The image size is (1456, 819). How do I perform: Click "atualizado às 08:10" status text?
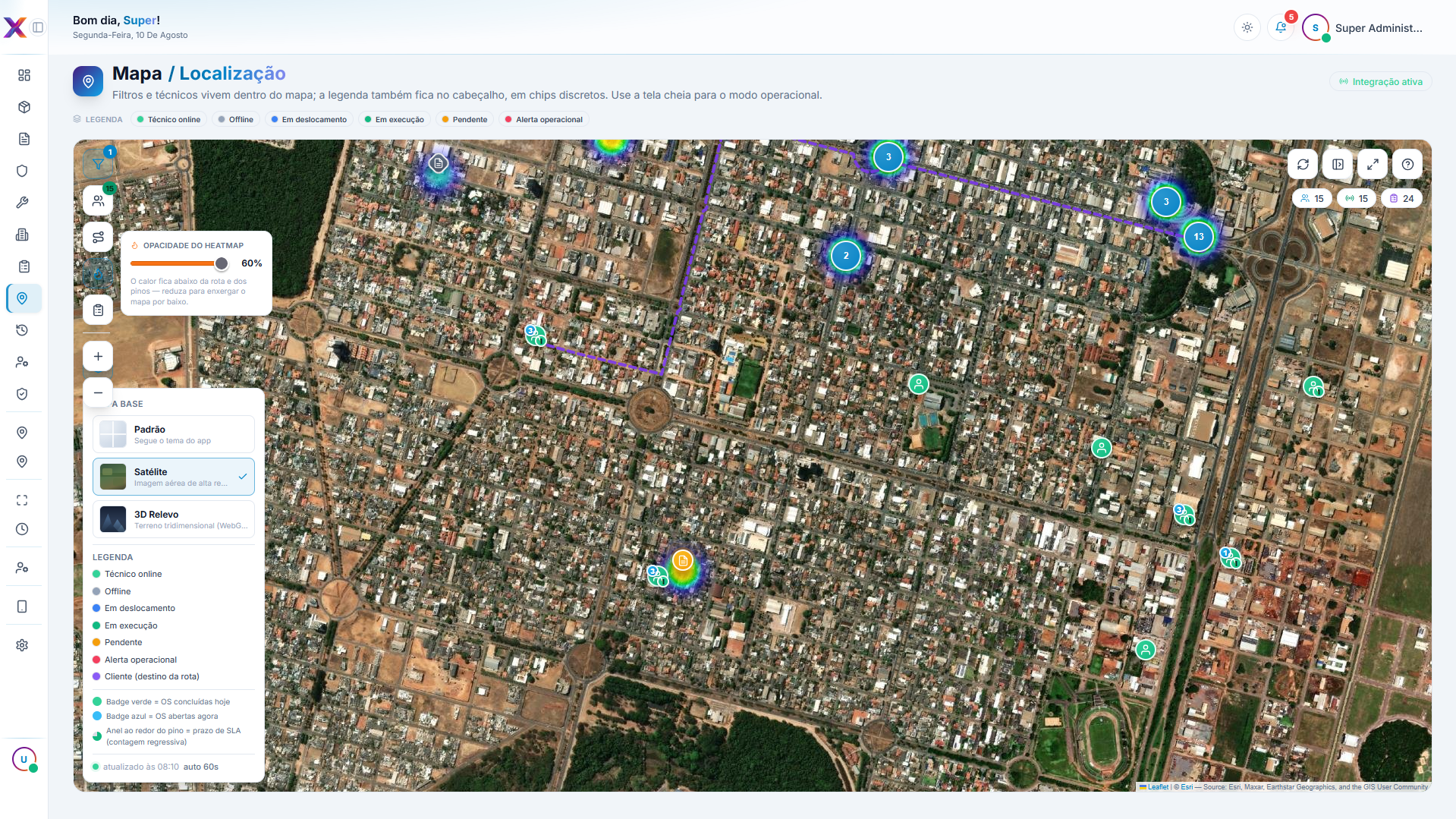[141, 767]
